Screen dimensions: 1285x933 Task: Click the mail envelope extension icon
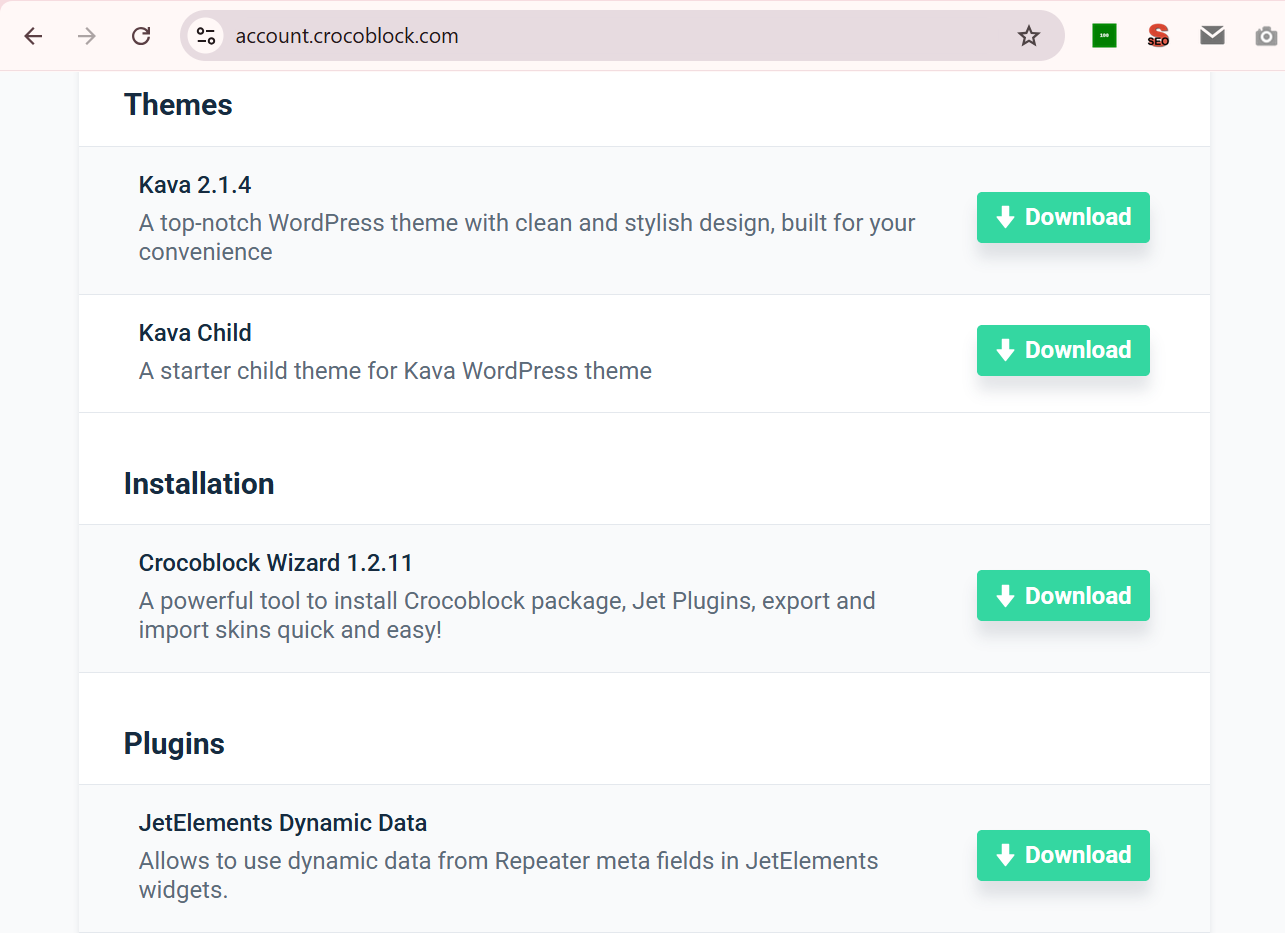[1212, 36]
